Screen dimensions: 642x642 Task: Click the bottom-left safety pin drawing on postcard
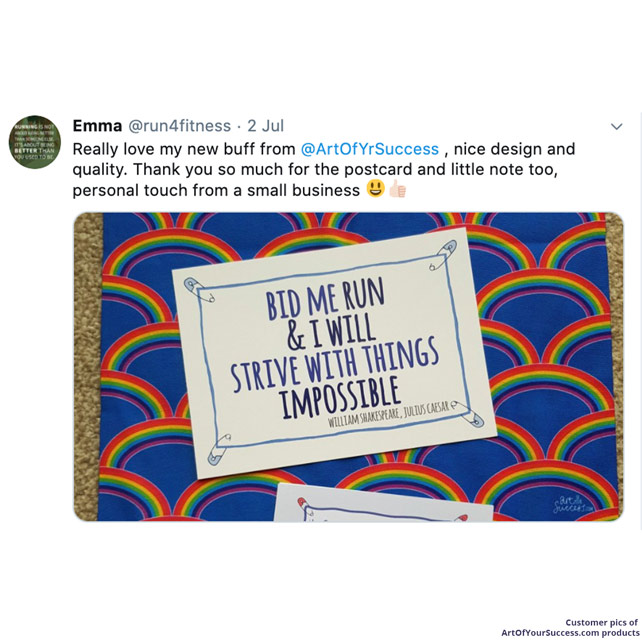click(219, 450)
